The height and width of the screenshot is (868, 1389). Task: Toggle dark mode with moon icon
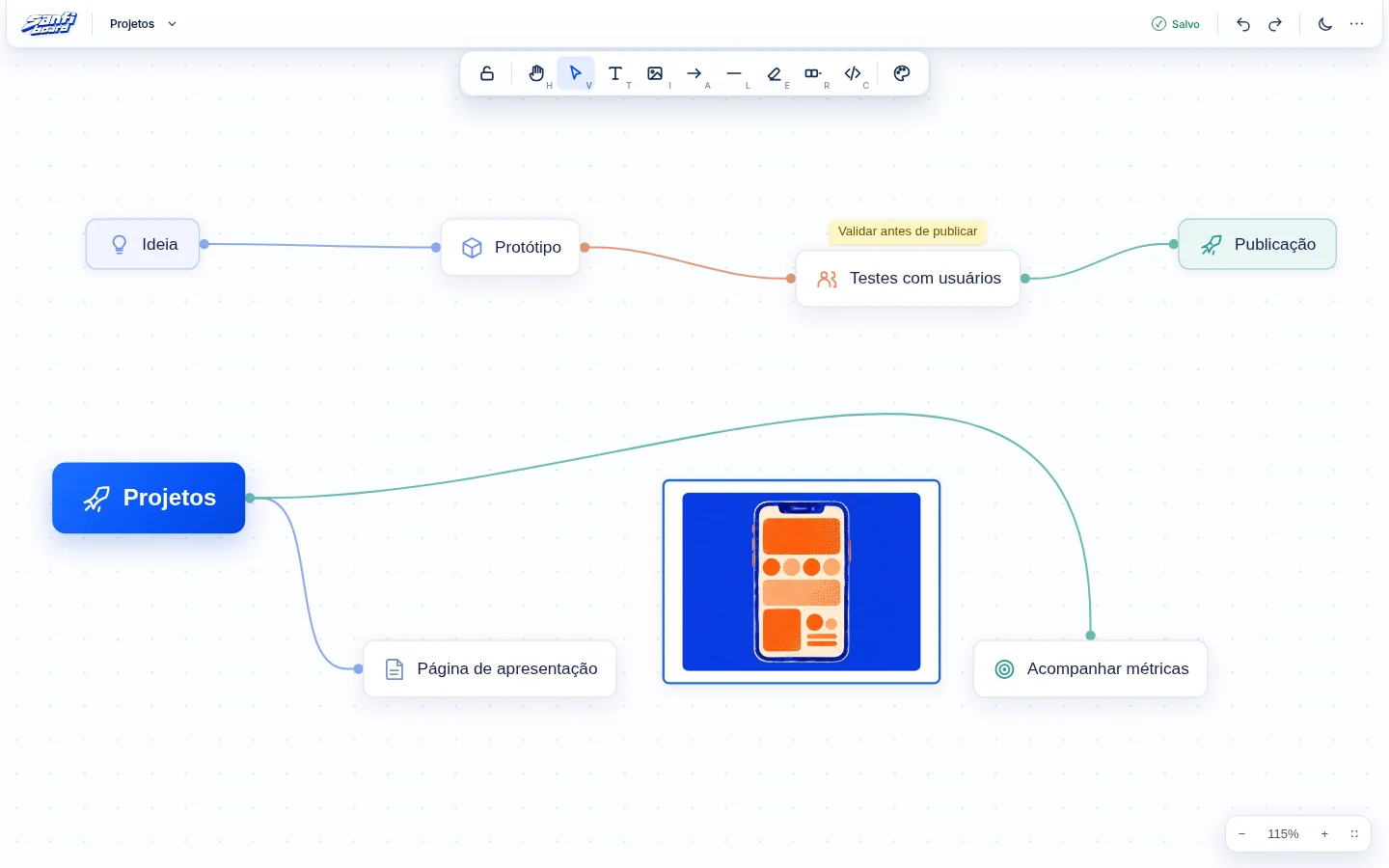pos(1325,24)
